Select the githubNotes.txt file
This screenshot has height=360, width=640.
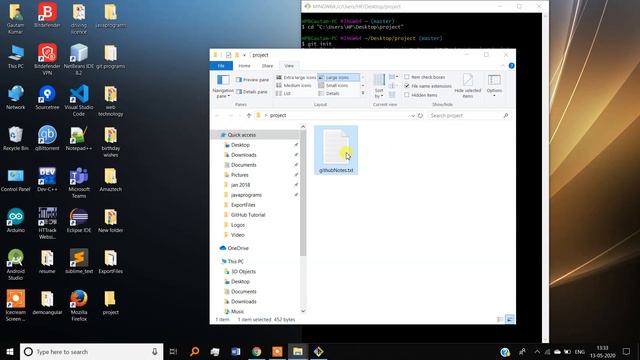[336, 151]
